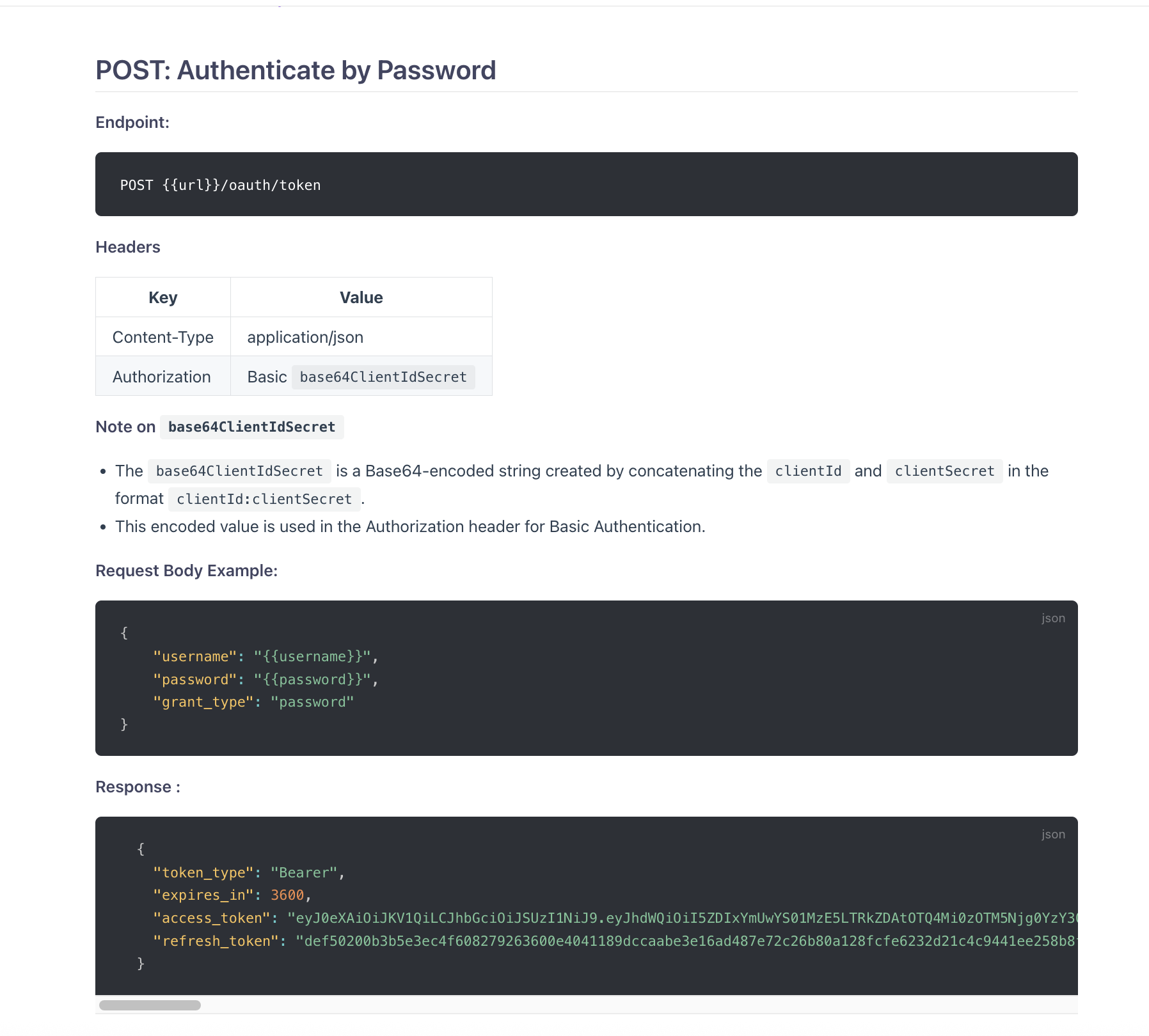Screen dimensions: 1149x1036
Task: Click the Value column header
Action: pos(361,297)
